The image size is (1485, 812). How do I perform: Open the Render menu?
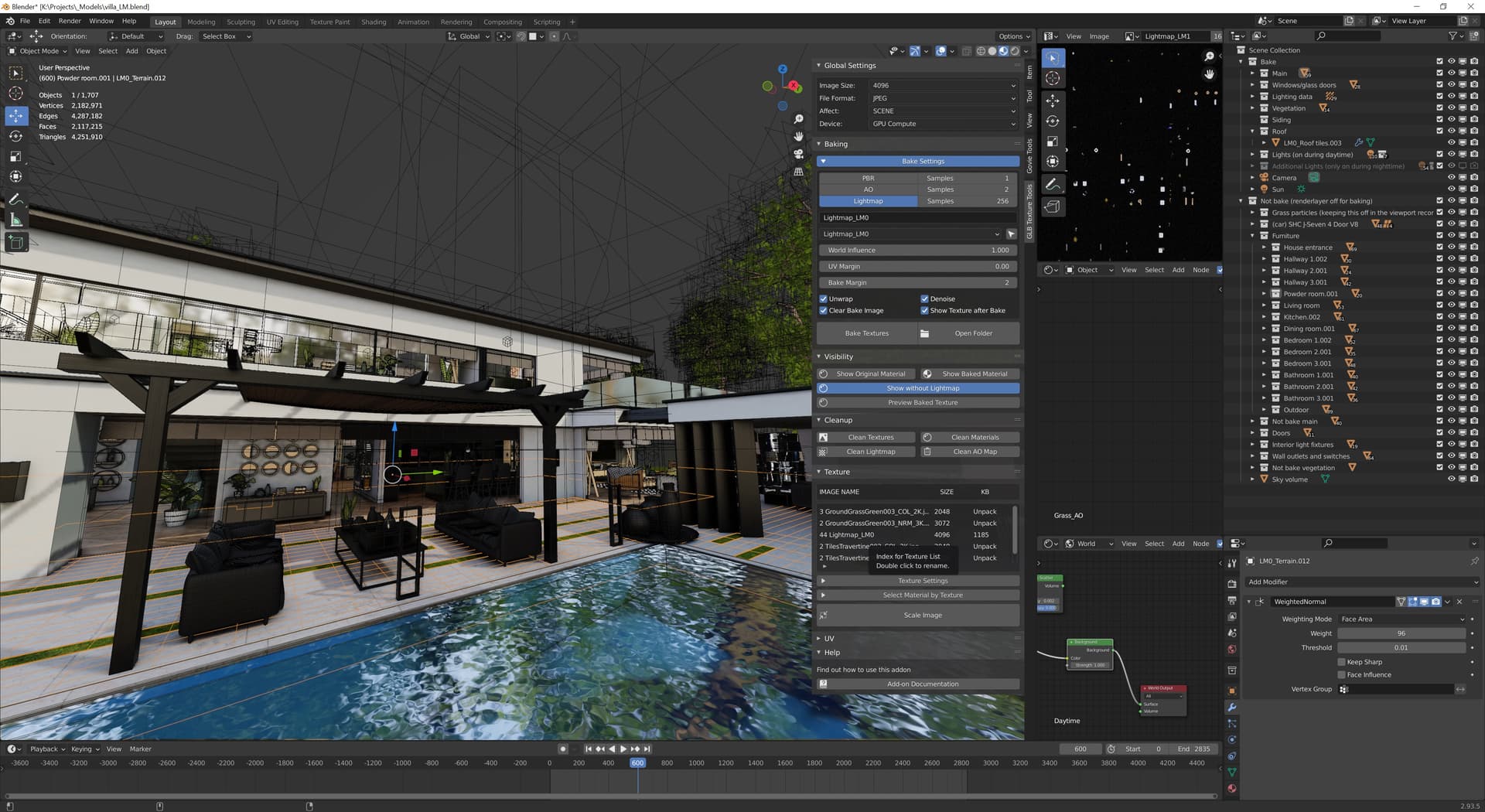click(70, 21)
